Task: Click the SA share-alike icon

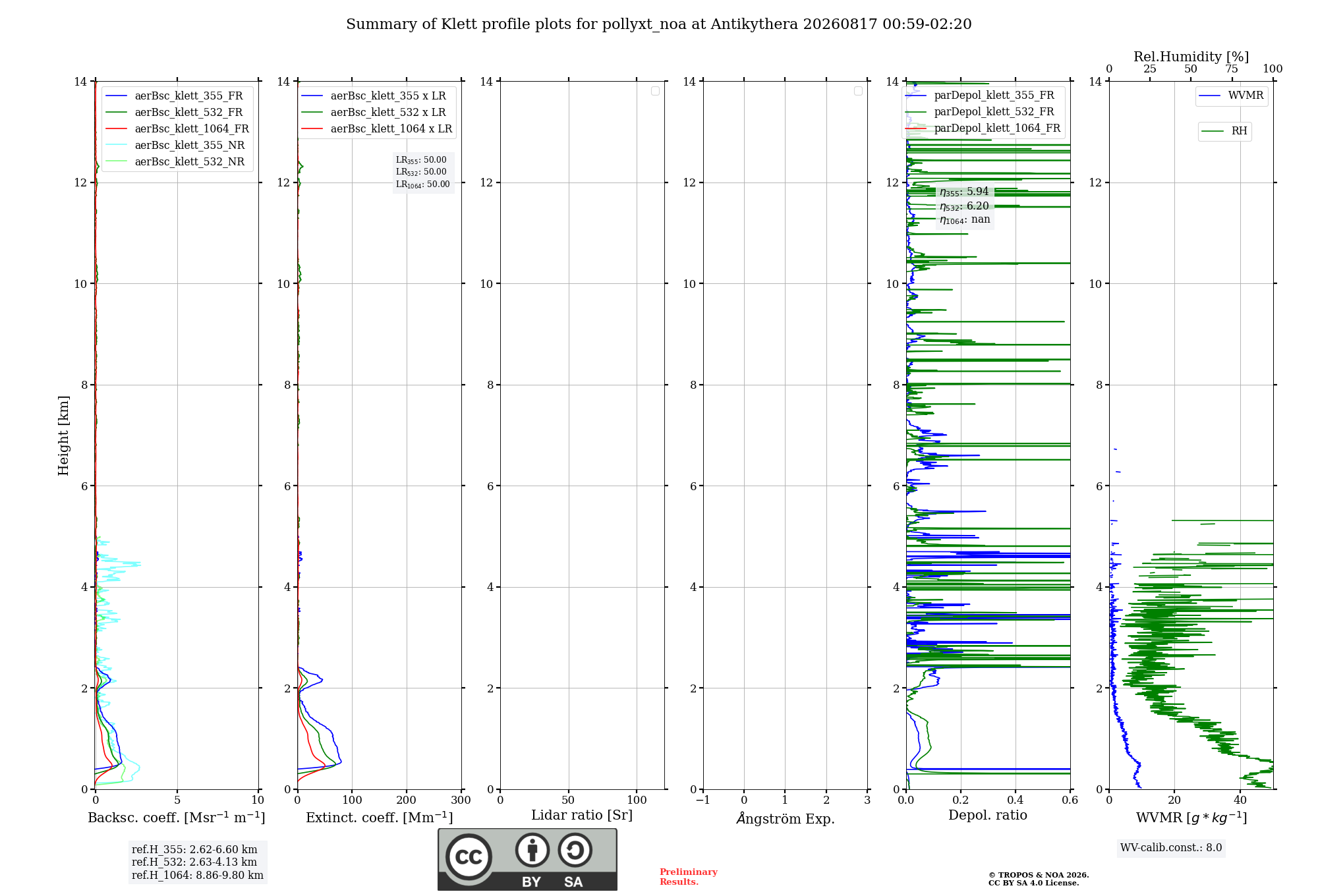Action: (x=575, y=850)
